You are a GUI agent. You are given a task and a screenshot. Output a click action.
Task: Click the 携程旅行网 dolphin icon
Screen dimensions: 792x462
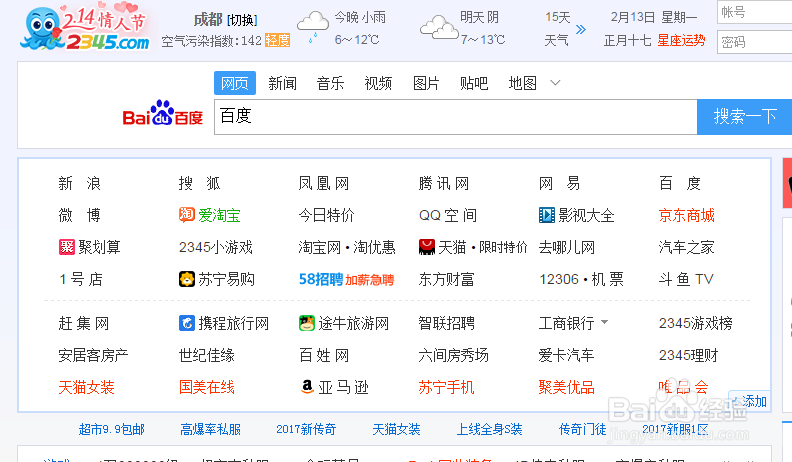tap(187, 323)
